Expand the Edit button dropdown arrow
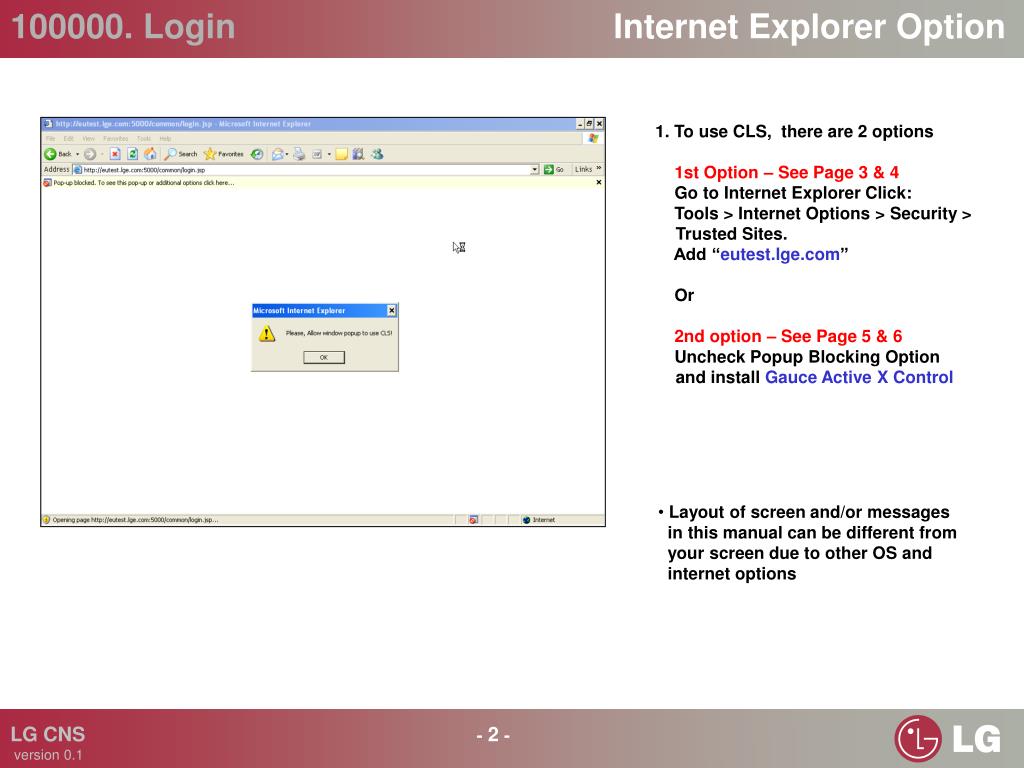This screenshot has height=768, width=1024. point(328,154)
